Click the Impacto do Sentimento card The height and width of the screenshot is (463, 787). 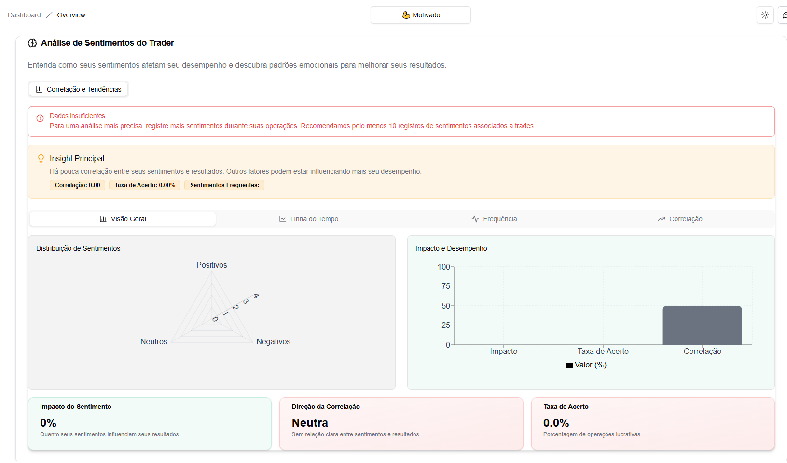(150, 424)
